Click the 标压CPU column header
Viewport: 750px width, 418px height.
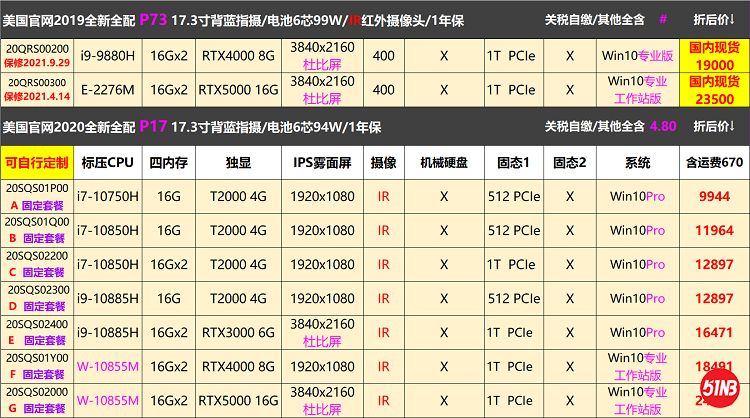[107, 161]
